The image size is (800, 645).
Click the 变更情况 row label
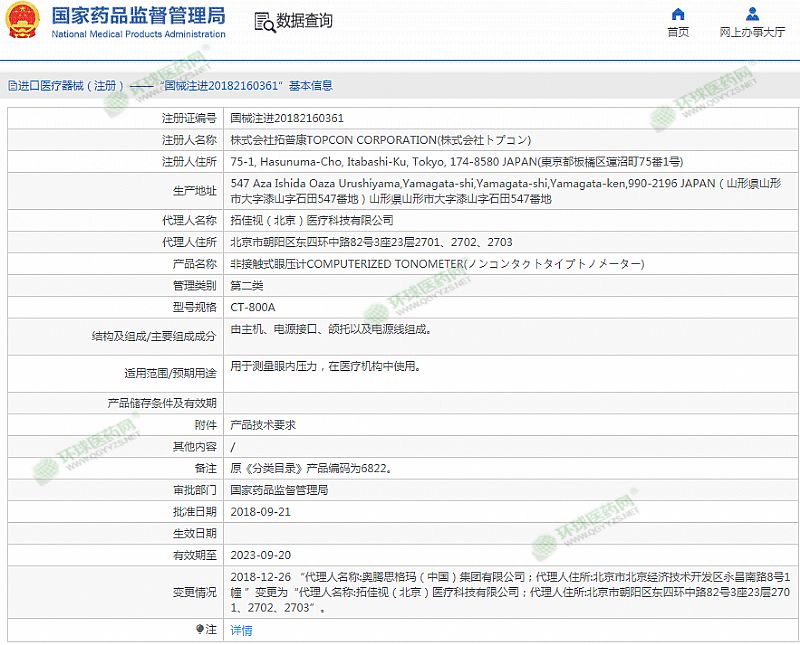point(194,592)
